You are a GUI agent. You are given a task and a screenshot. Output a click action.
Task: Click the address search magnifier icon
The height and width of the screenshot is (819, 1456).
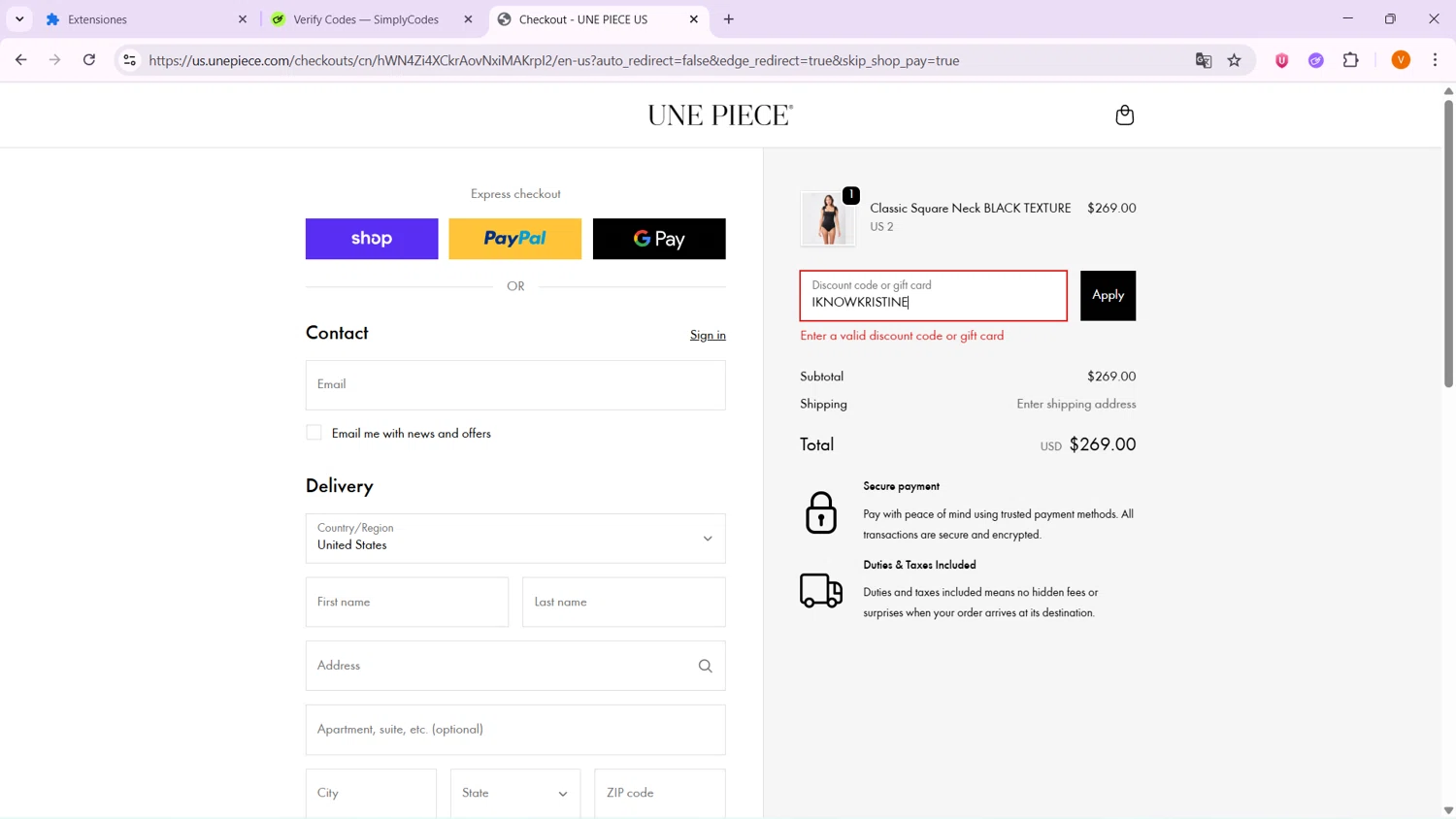tap(706, 666)
